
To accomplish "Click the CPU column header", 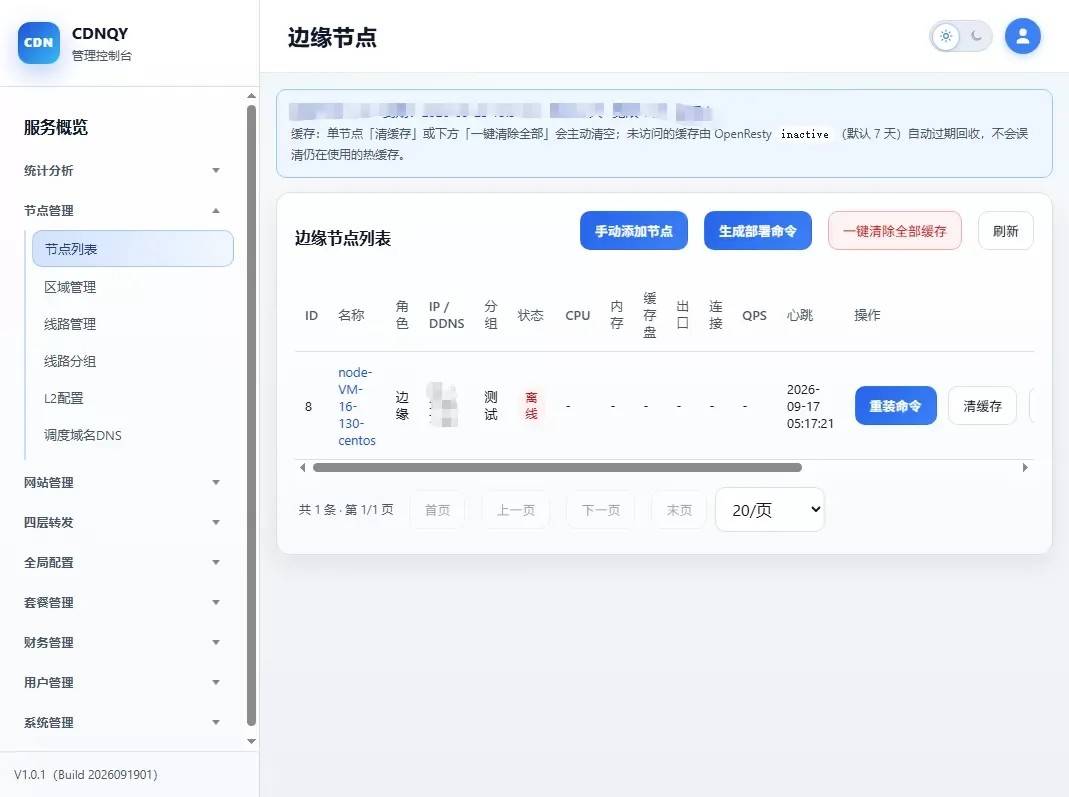I will click(x=577, y=316).
